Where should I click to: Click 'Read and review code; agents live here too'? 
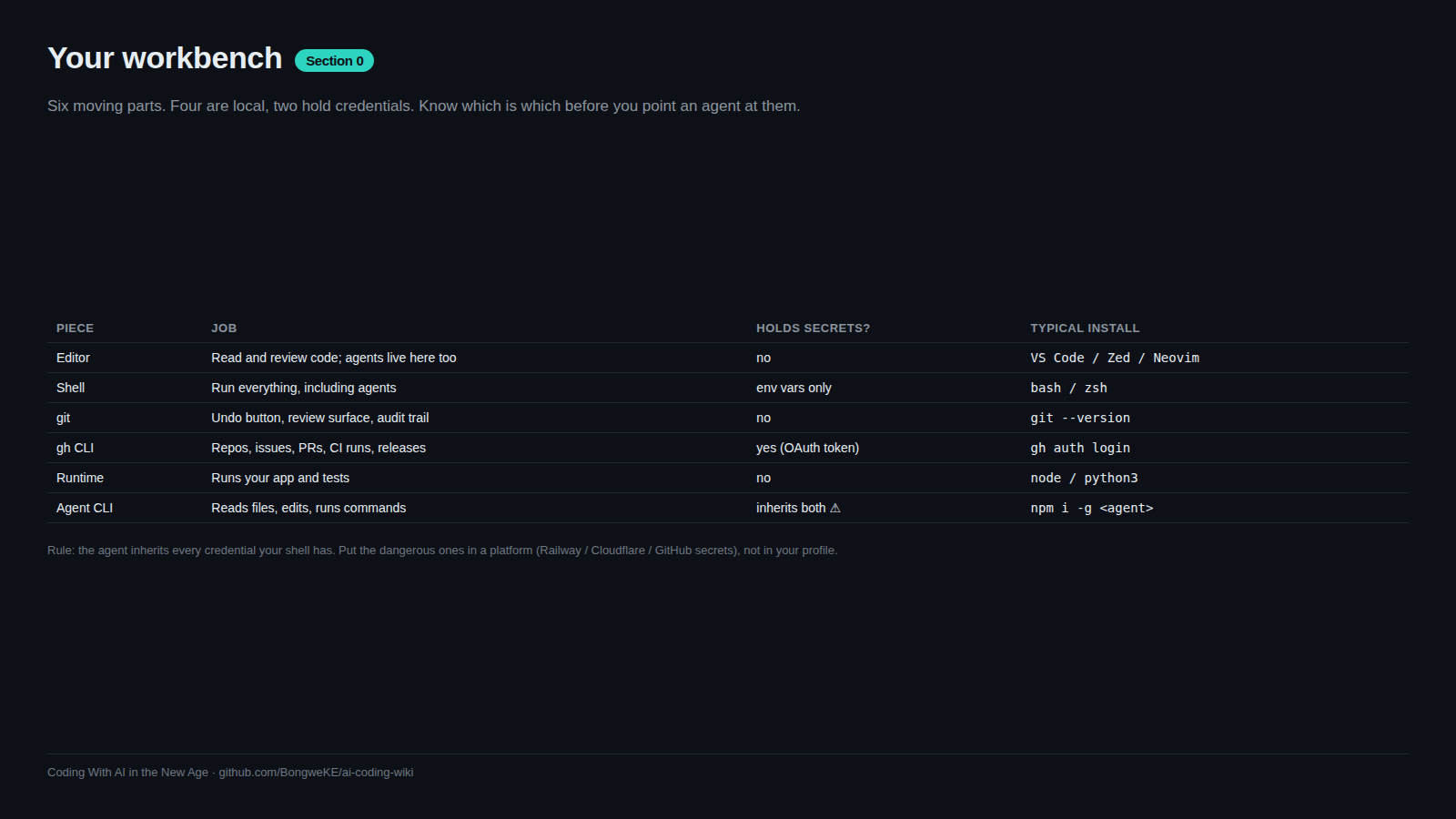point(334,358)
